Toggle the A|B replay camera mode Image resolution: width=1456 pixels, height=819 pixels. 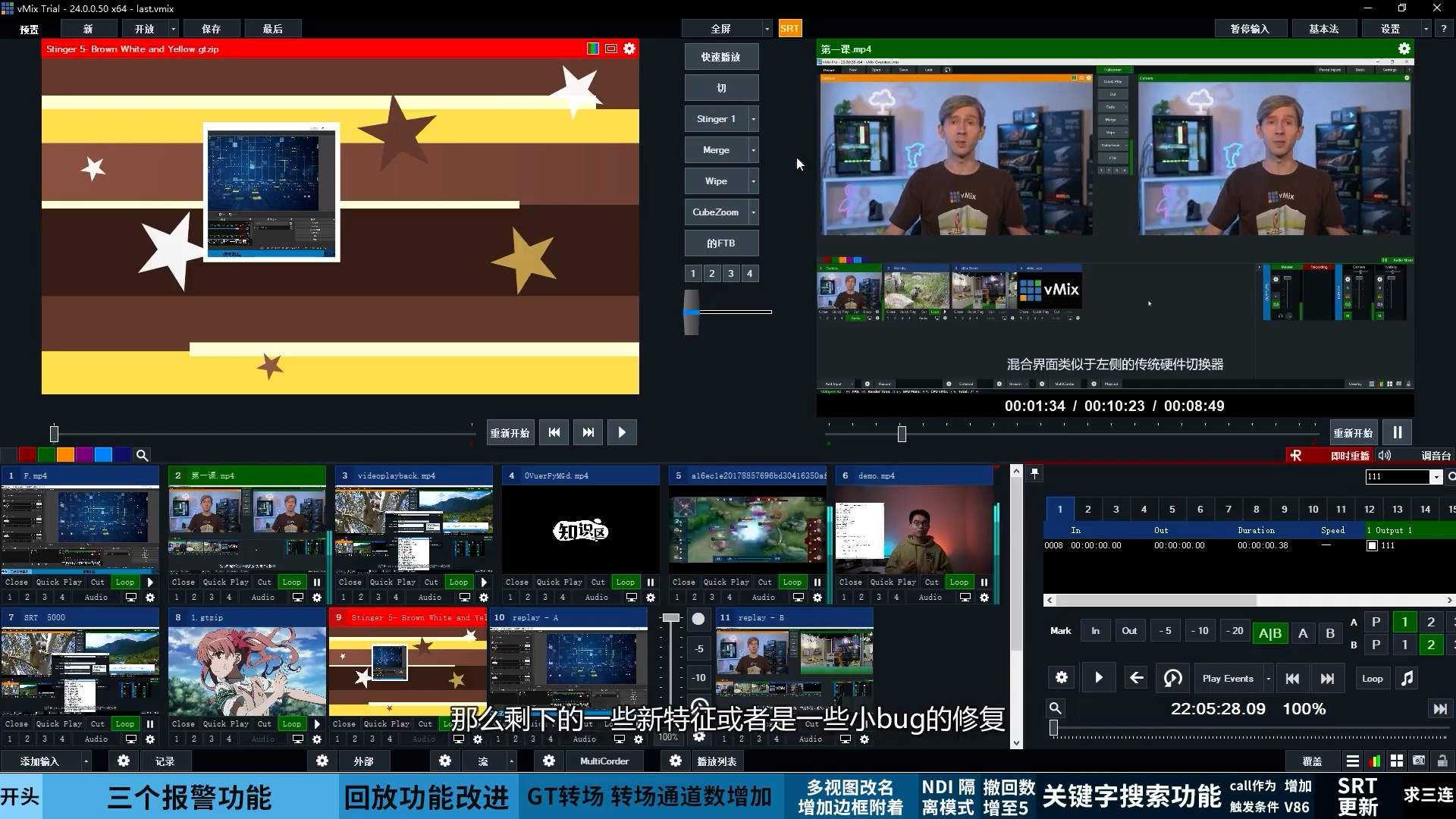1270,632
